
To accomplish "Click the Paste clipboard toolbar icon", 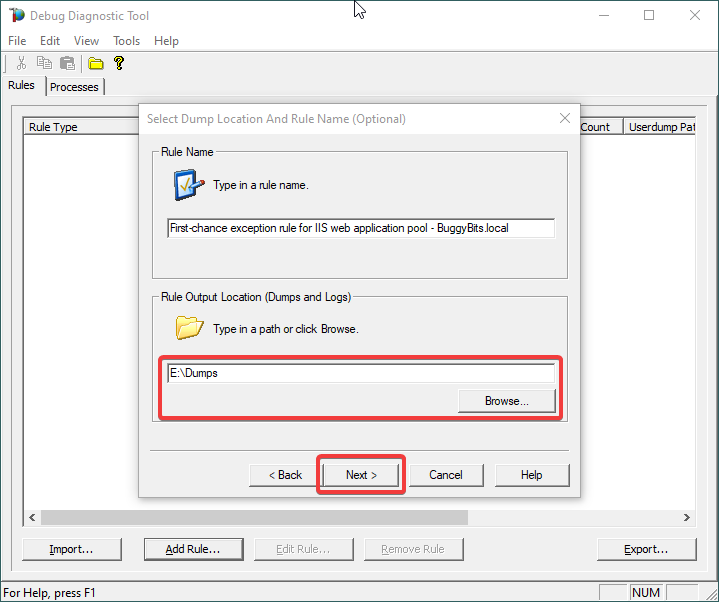I will tap(67, 63).
